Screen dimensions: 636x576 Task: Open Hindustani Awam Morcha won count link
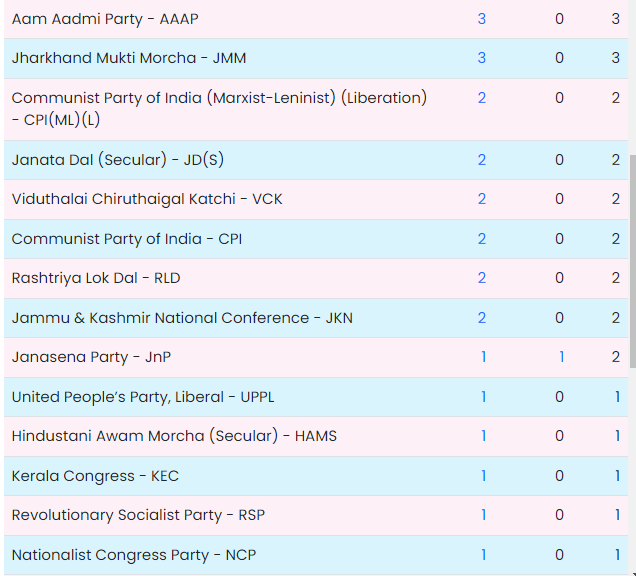483,436
